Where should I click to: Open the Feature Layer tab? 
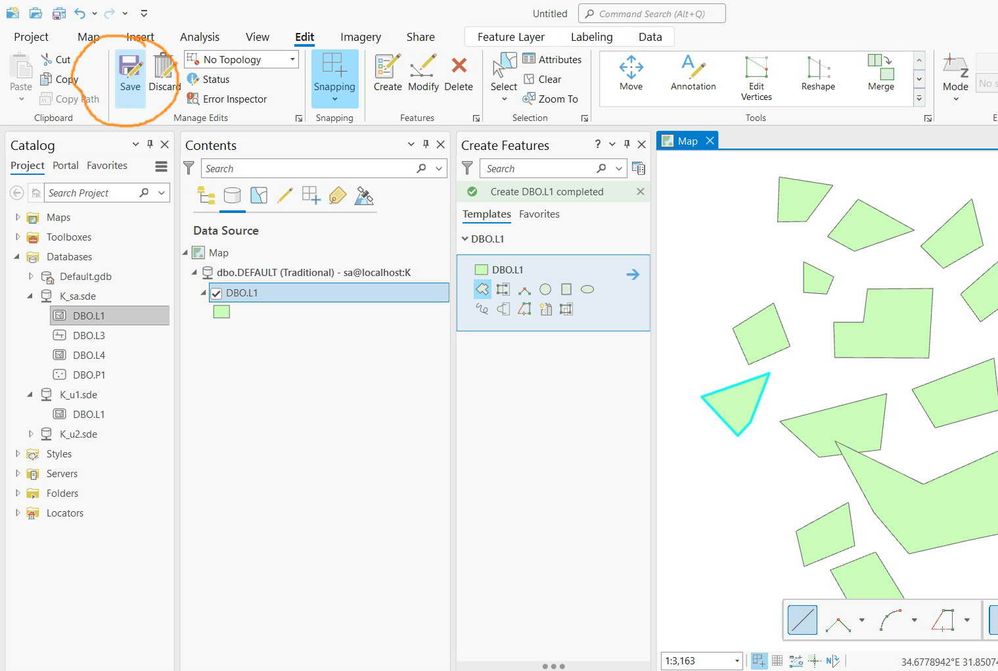tap(510, 37)
